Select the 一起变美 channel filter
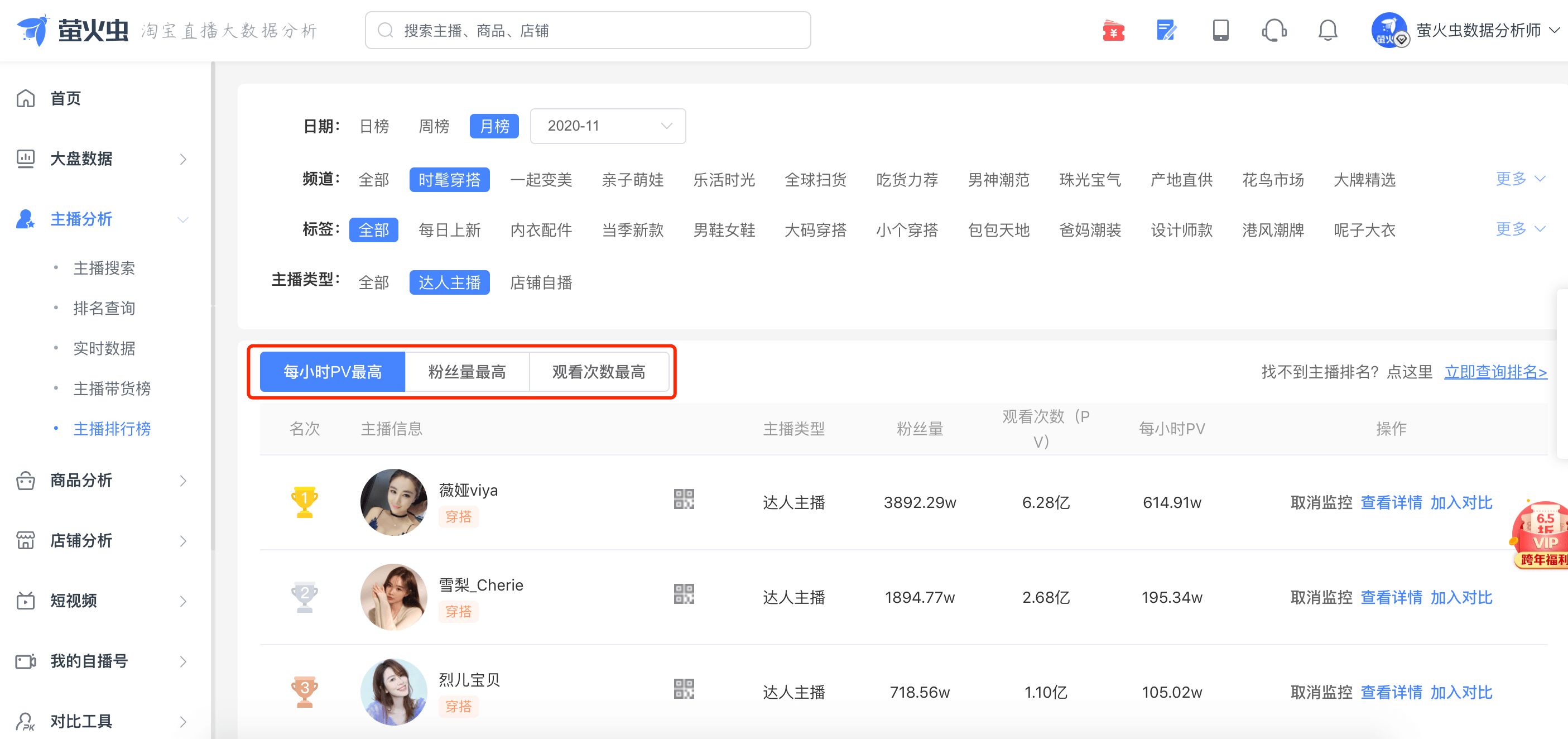Screen dimensions: 1568x739 pyautogui.click(x=541, y=180)
